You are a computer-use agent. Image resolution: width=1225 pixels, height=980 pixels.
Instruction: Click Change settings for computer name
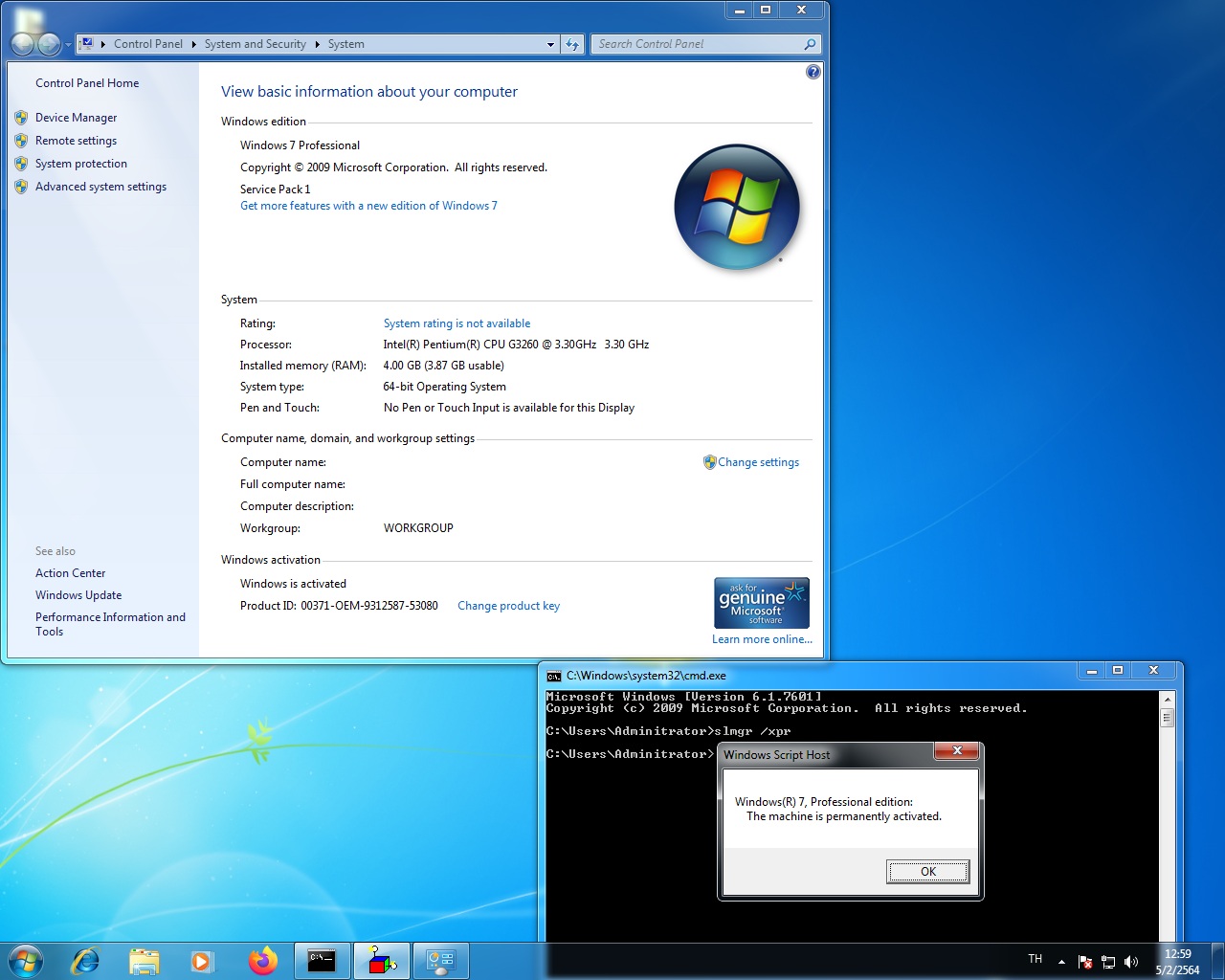coord(758,462)
